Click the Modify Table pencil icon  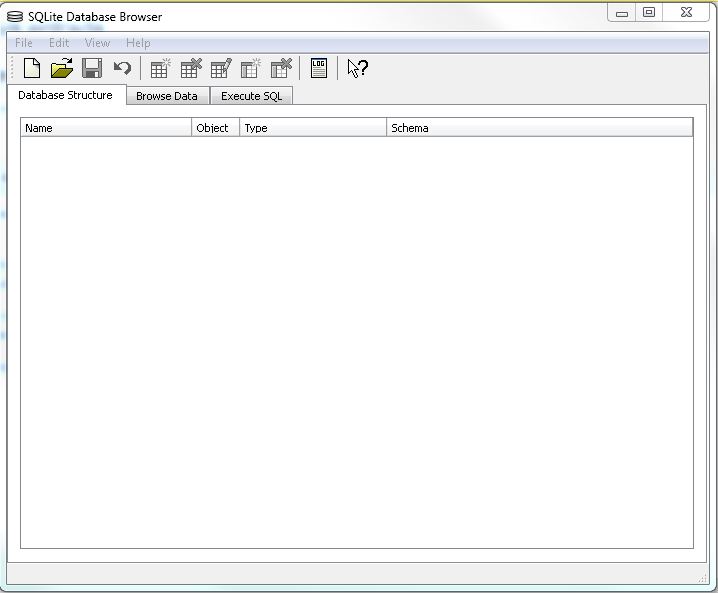(x=221, y=68)
